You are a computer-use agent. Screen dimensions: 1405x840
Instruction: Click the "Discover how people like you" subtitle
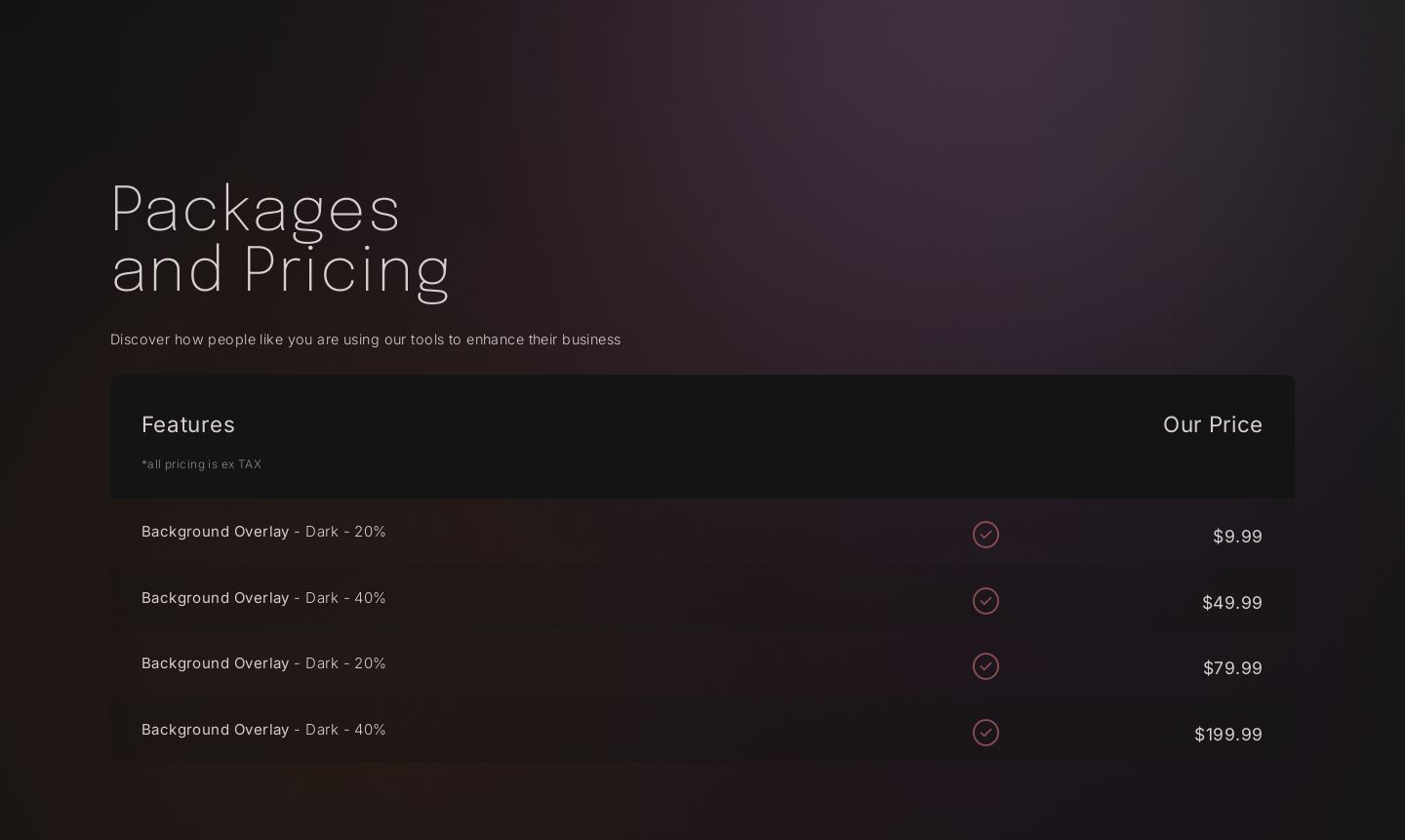(x=365, y=340)
